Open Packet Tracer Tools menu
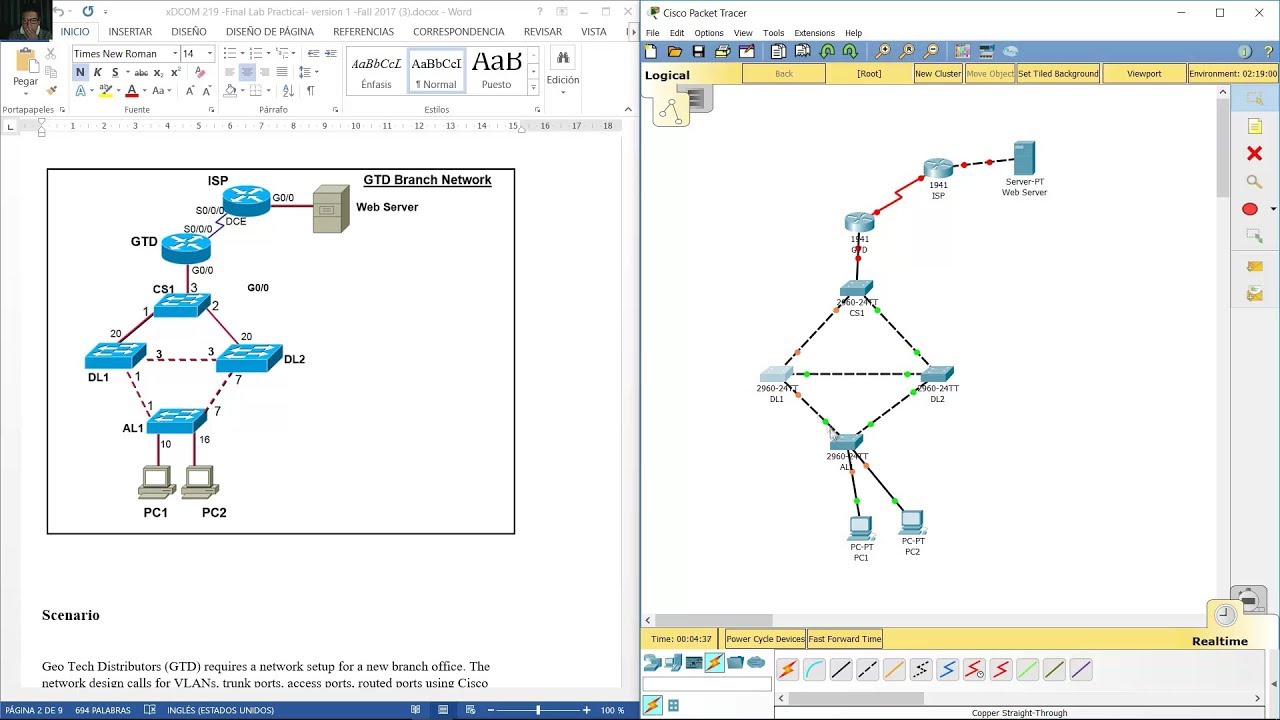Screen dimensions: 1280x720 click(x=774, y=33)
